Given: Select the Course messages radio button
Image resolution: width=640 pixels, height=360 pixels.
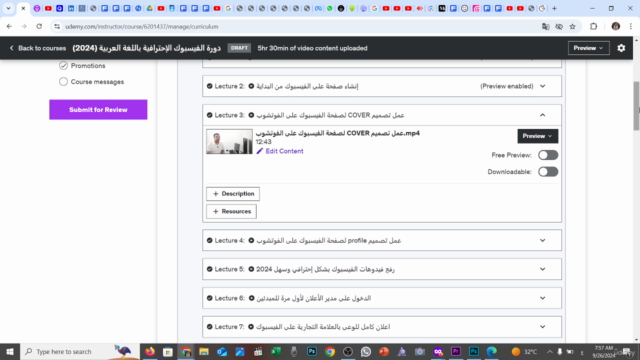Looking at the screenshot, I should coord(63,82).
